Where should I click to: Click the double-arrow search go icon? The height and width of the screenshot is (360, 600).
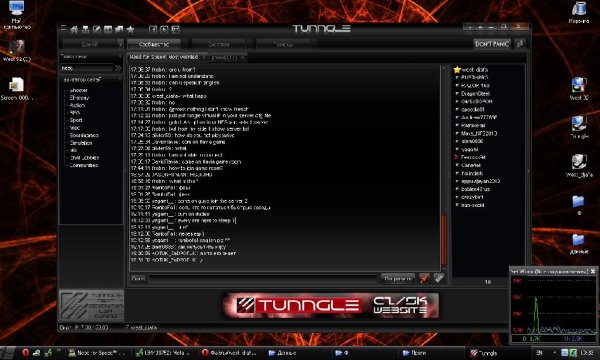[x=117, y=68]
